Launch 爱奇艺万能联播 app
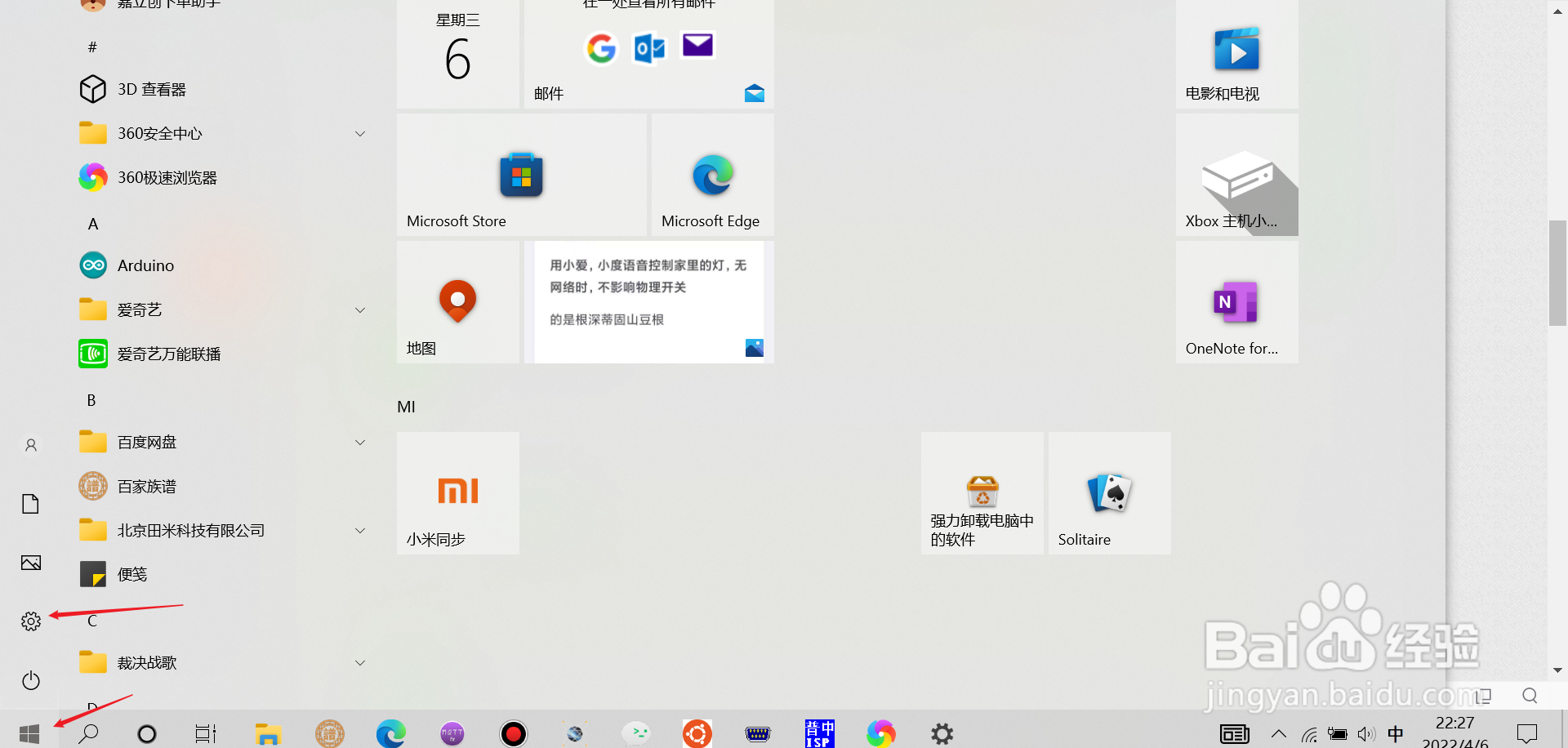This screenshot has height=748, width=1568. click(220, 354)
